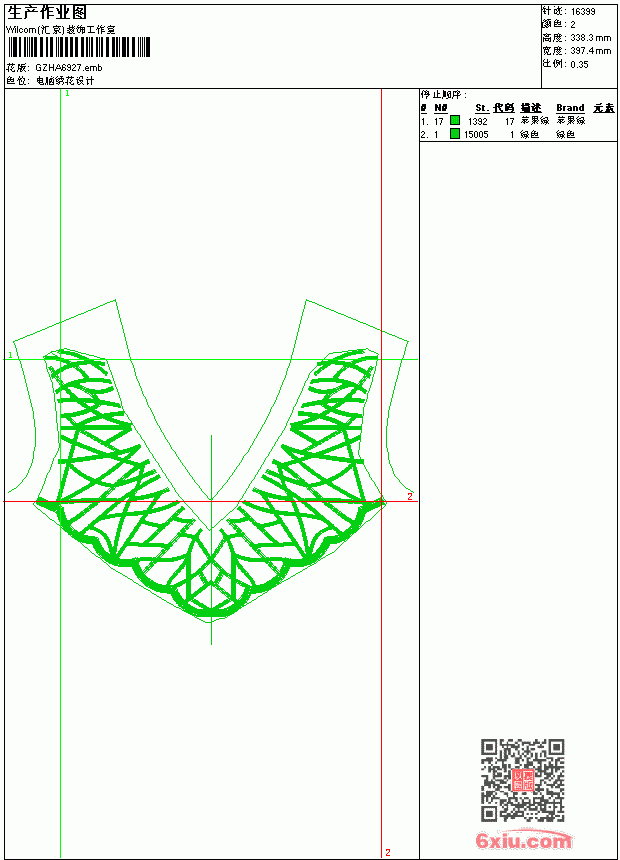
Task: Click the 生产作业图 title
Action: 47,13
